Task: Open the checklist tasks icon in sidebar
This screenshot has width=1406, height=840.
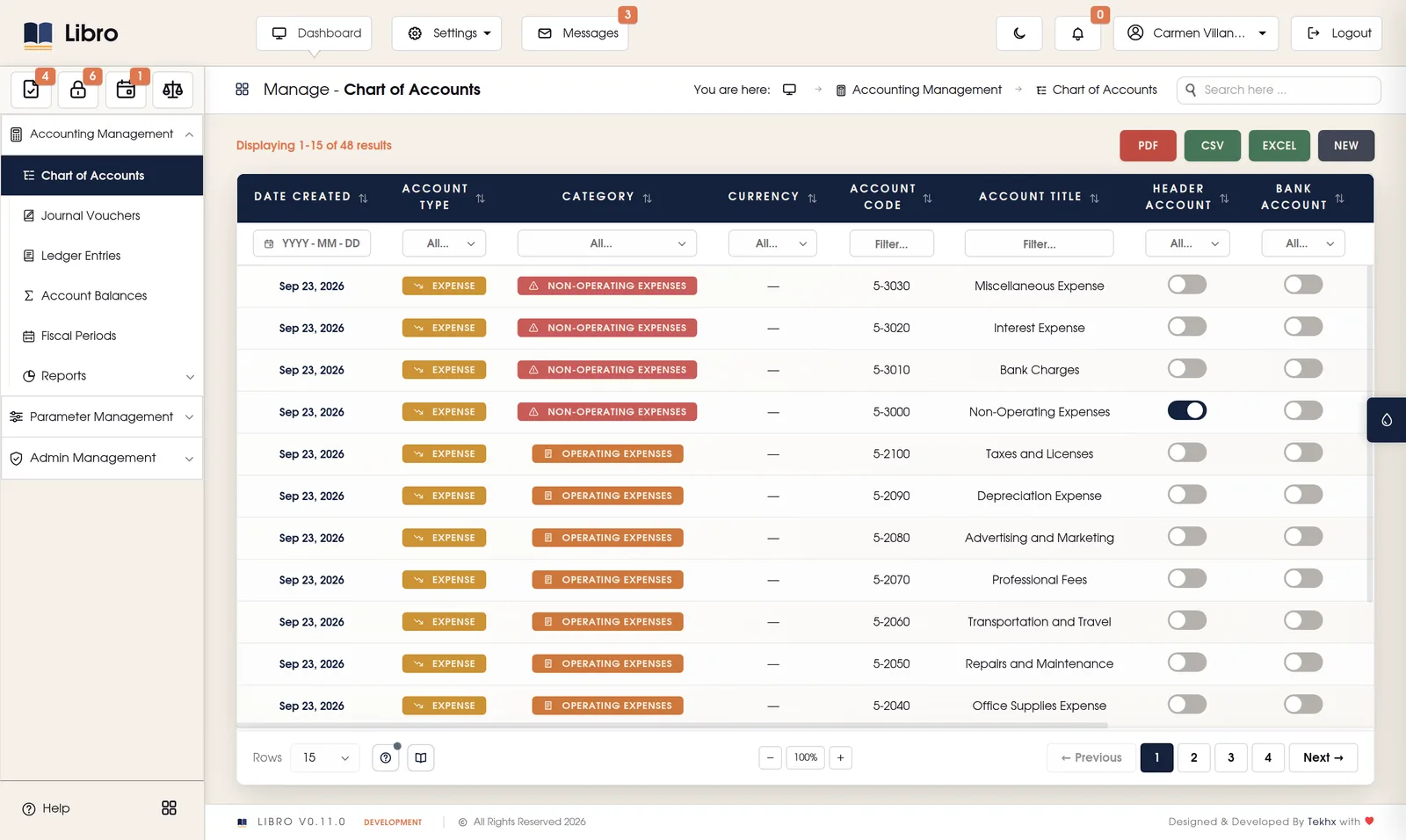Action: tap(31, 90)
